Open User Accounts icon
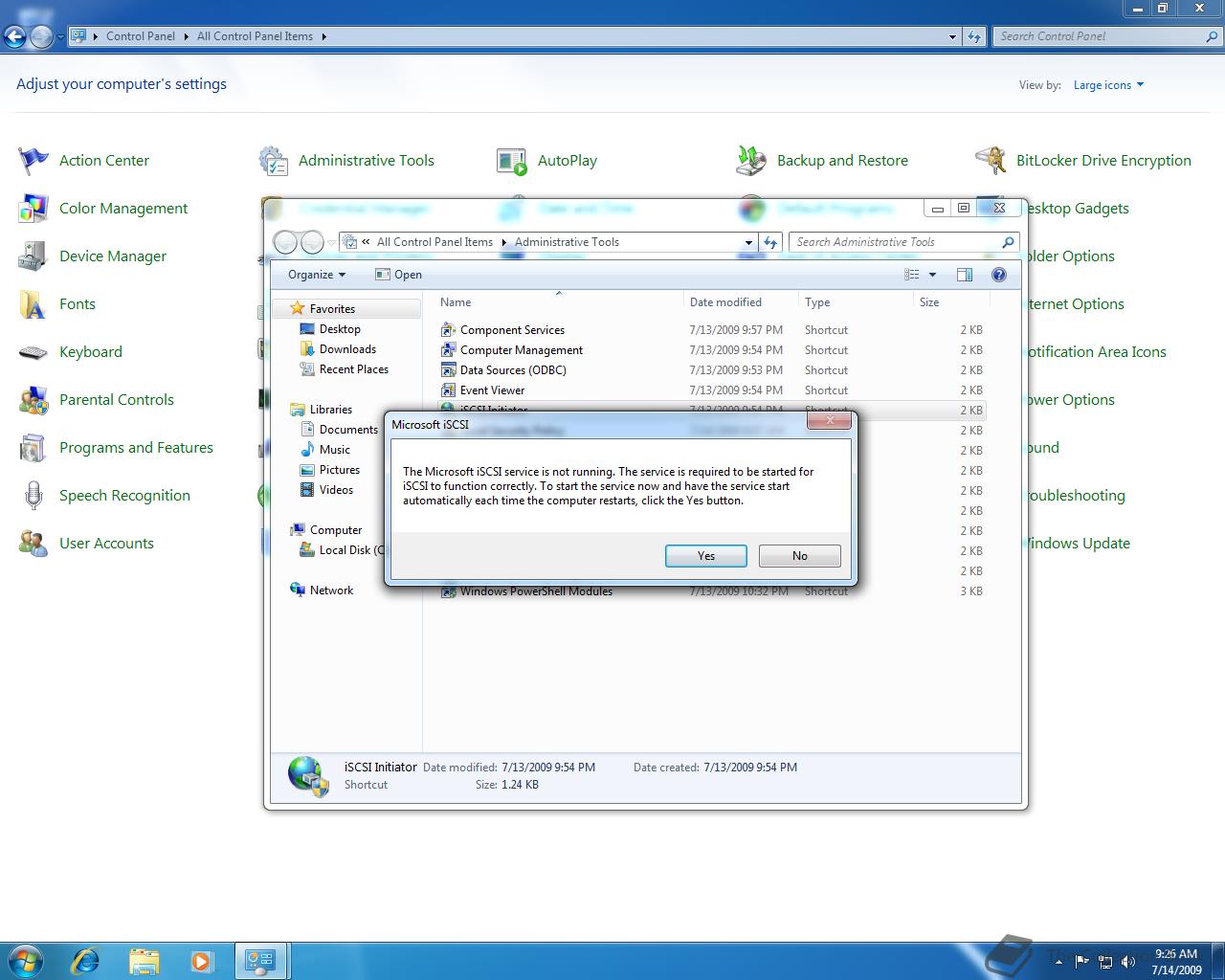 coord(33,543)
